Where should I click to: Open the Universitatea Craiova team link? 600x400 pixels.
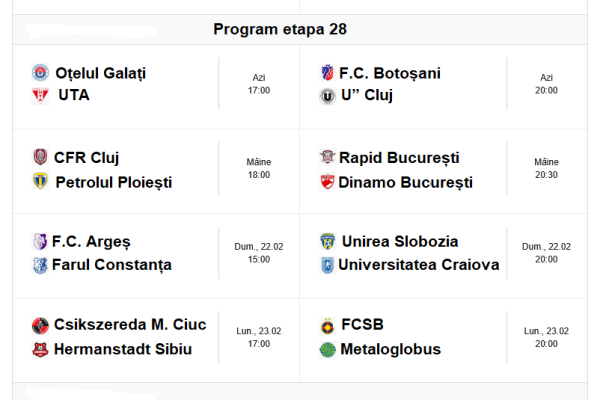[418, 265]
